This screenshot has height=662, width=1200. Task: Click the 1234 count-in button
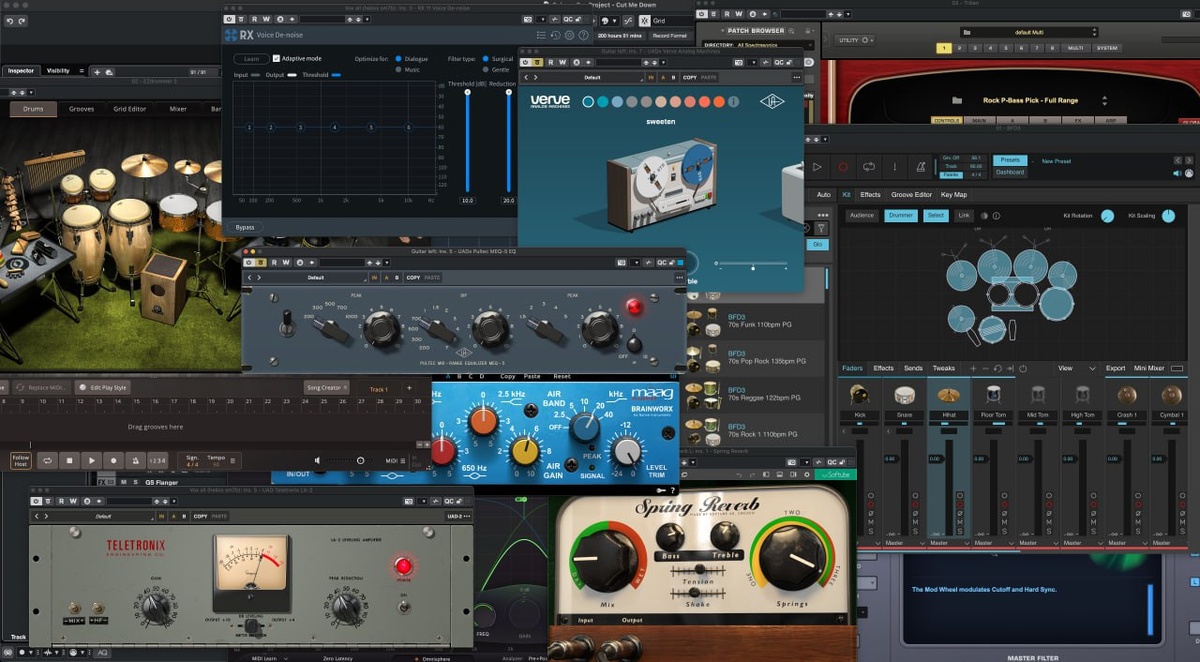click(158, 460)
